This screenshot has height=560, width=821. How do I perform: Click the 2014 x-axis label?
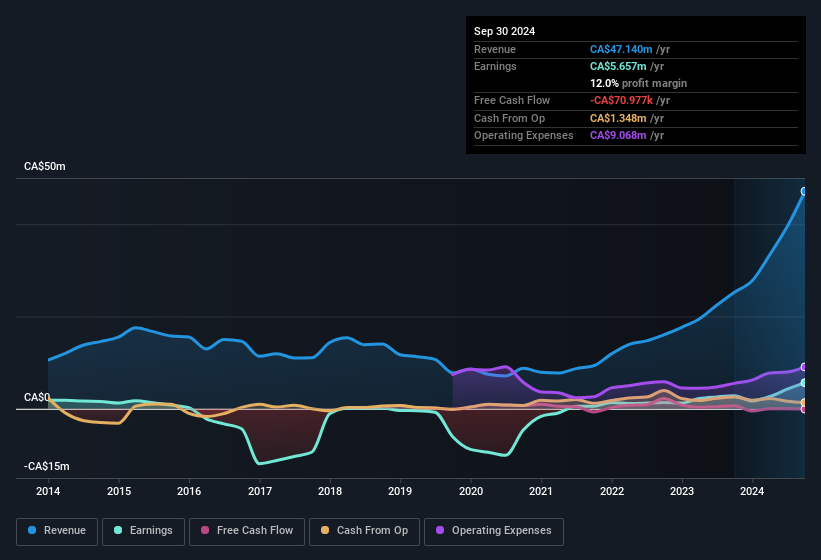[48, 491]
